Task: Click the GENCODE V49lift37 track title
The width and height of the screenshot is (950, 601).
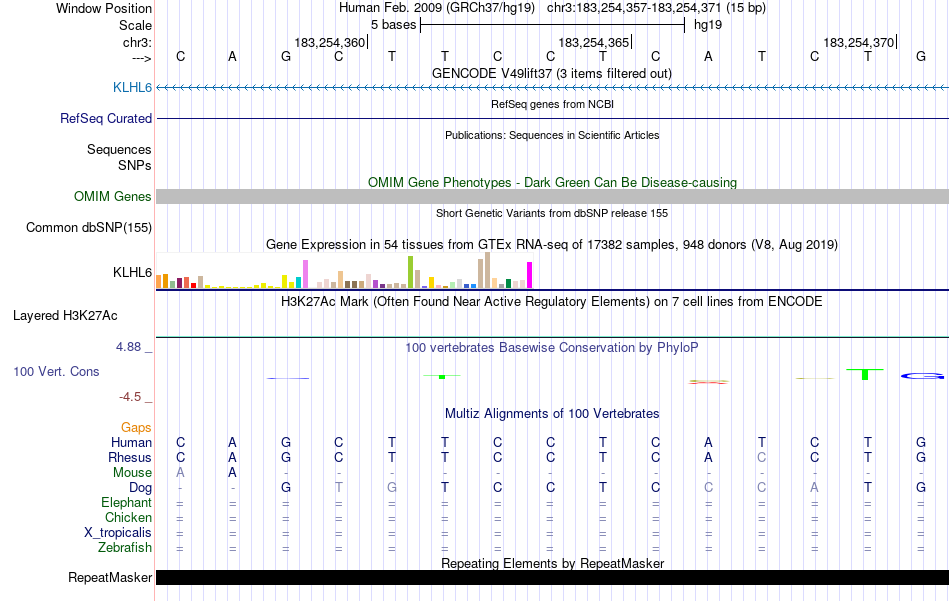Action: 552,73
